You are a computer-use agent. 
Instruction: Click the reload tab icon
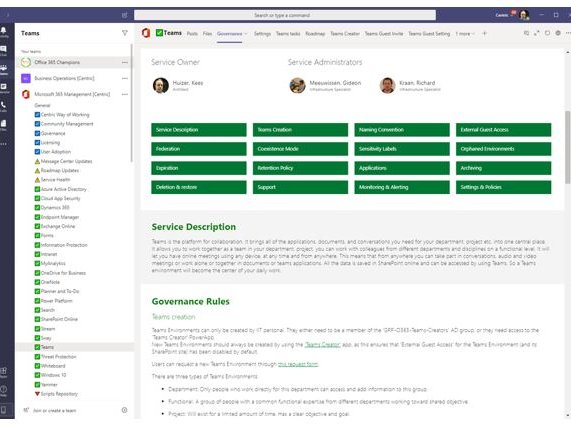pyautogui.click(x=547, y=33)
